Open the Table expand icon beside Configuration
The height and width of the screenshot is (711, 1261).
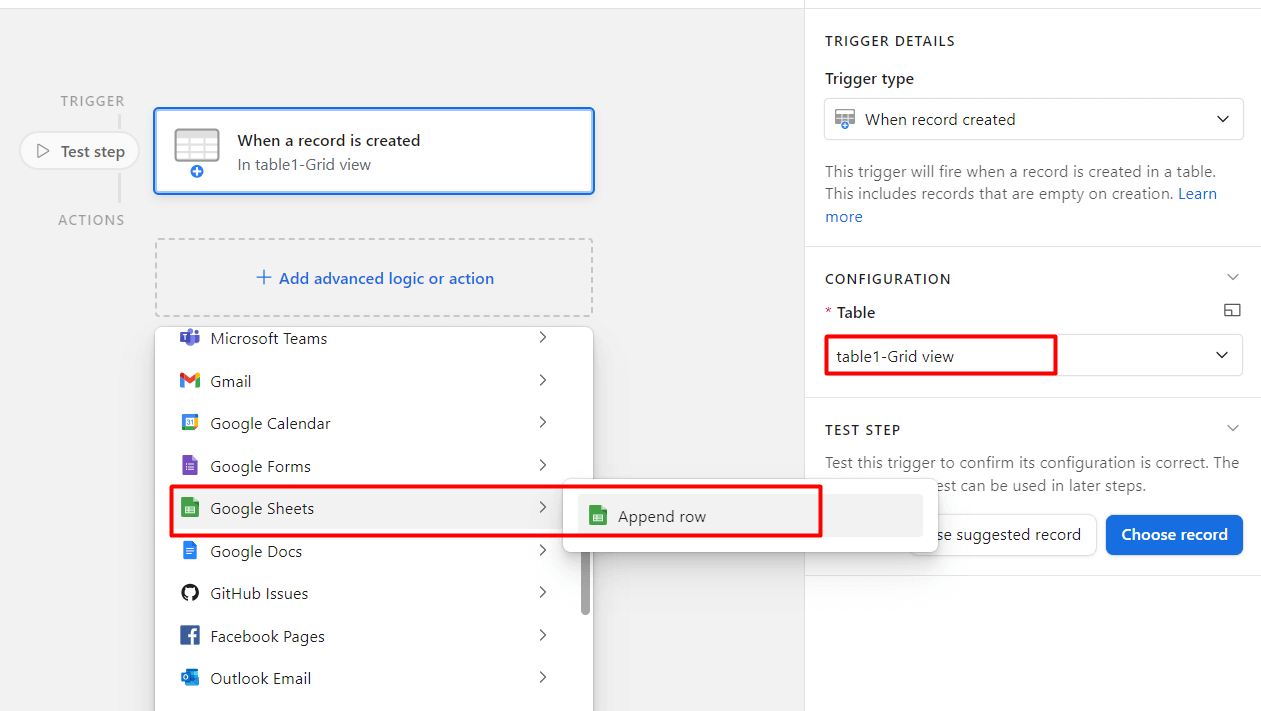tap(1232, 310)
